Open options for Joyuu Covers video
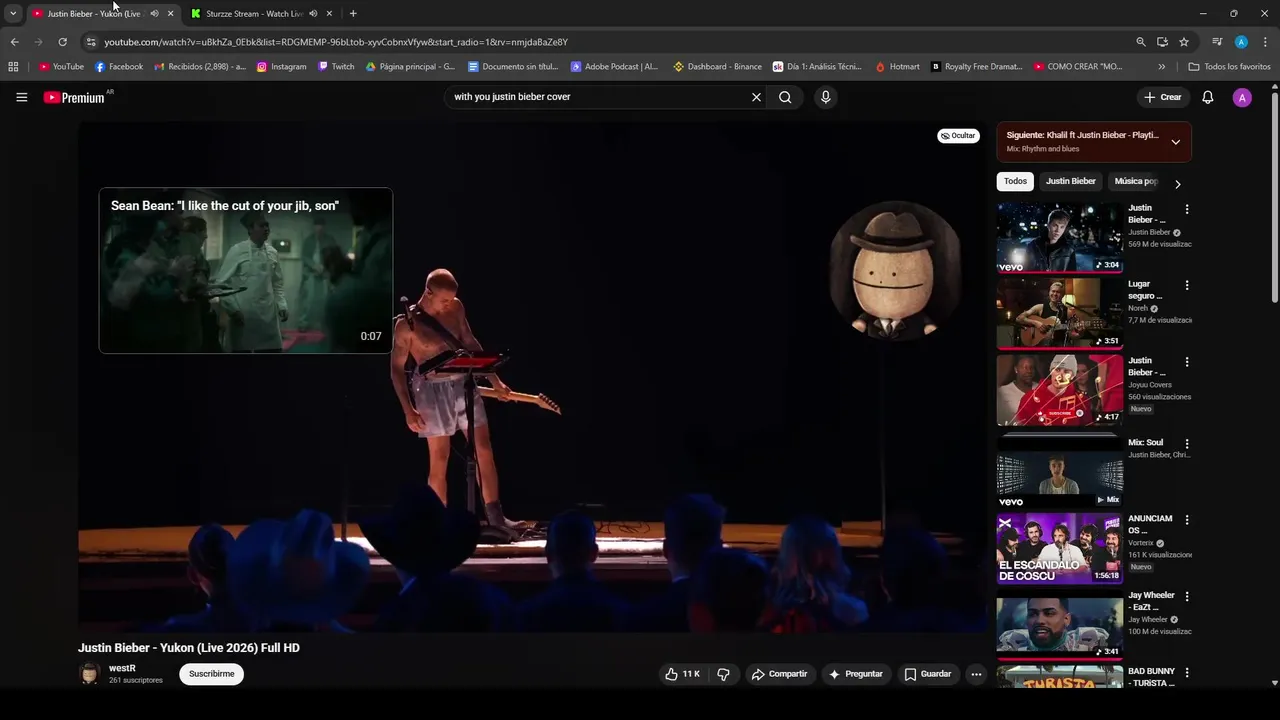 coord(1187,362)
